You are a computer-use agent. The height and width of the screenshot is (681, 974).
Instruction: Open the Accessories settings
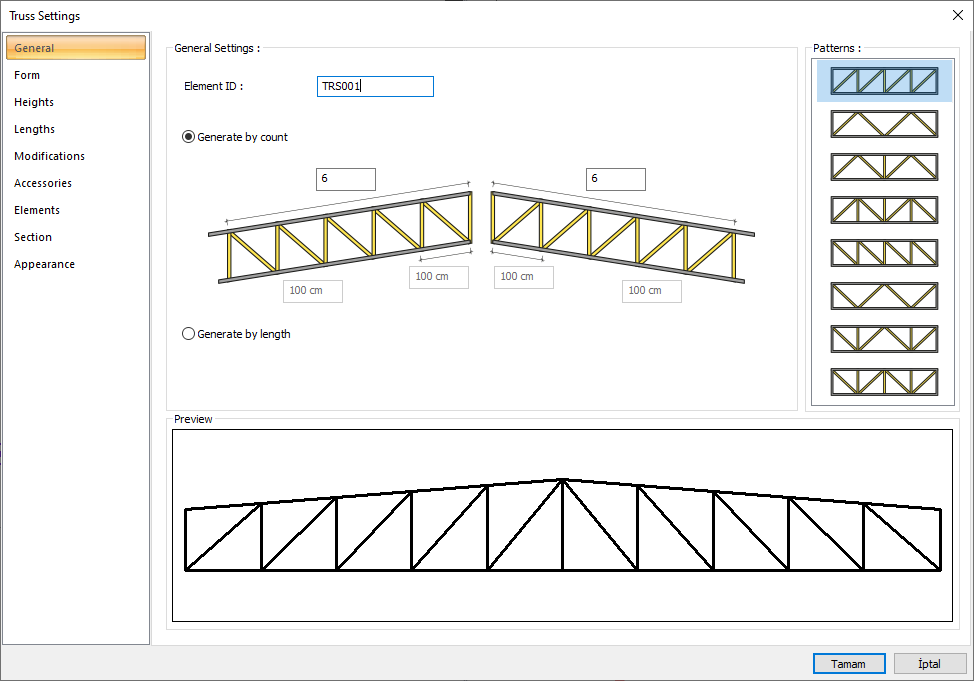tap(42, 182)
